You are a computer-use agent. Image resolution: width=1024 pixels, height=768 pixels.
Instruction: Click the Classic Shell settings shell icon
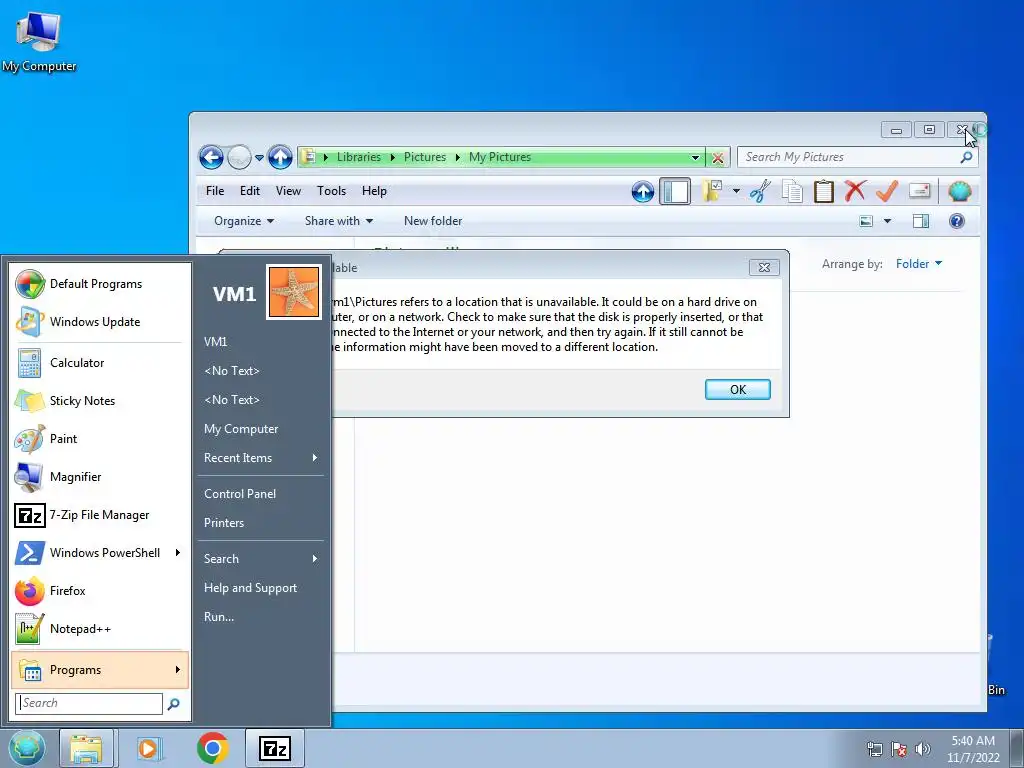[959, 191]
